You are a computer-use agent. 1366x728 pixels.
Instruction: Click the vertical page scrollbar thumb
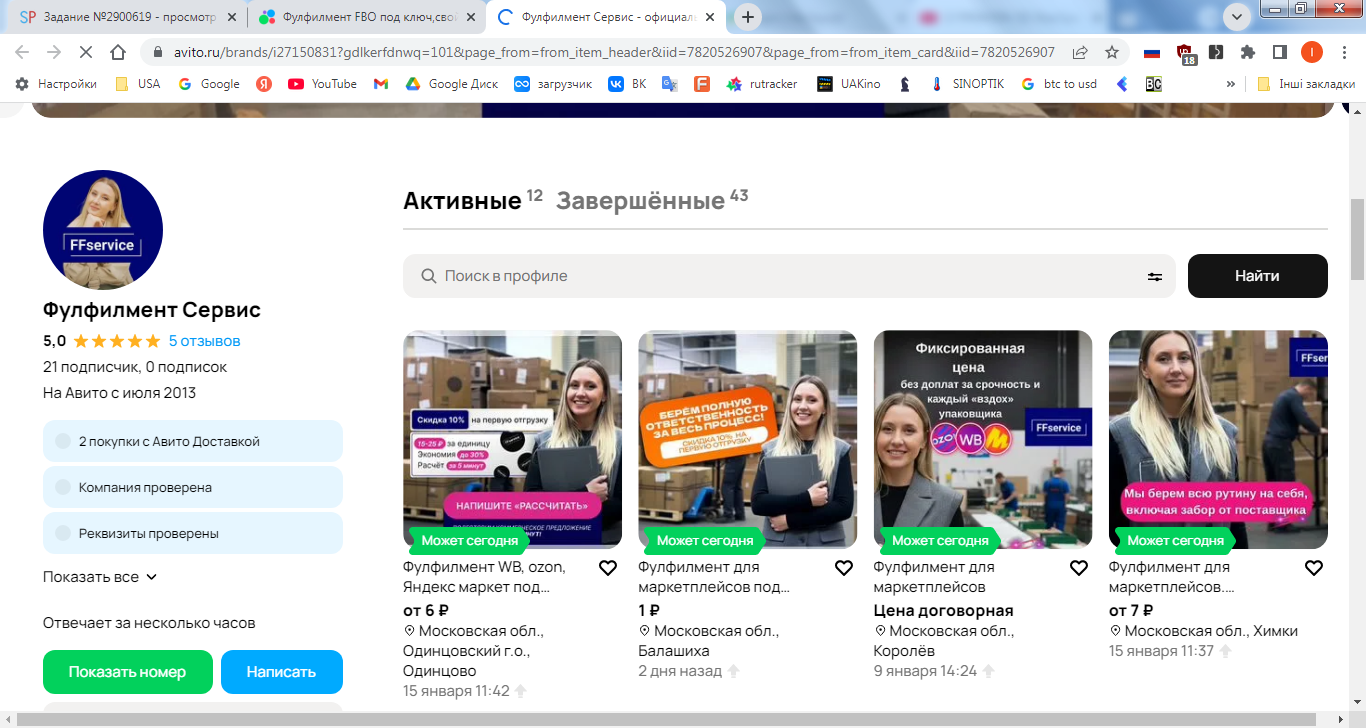point(1357,240)
